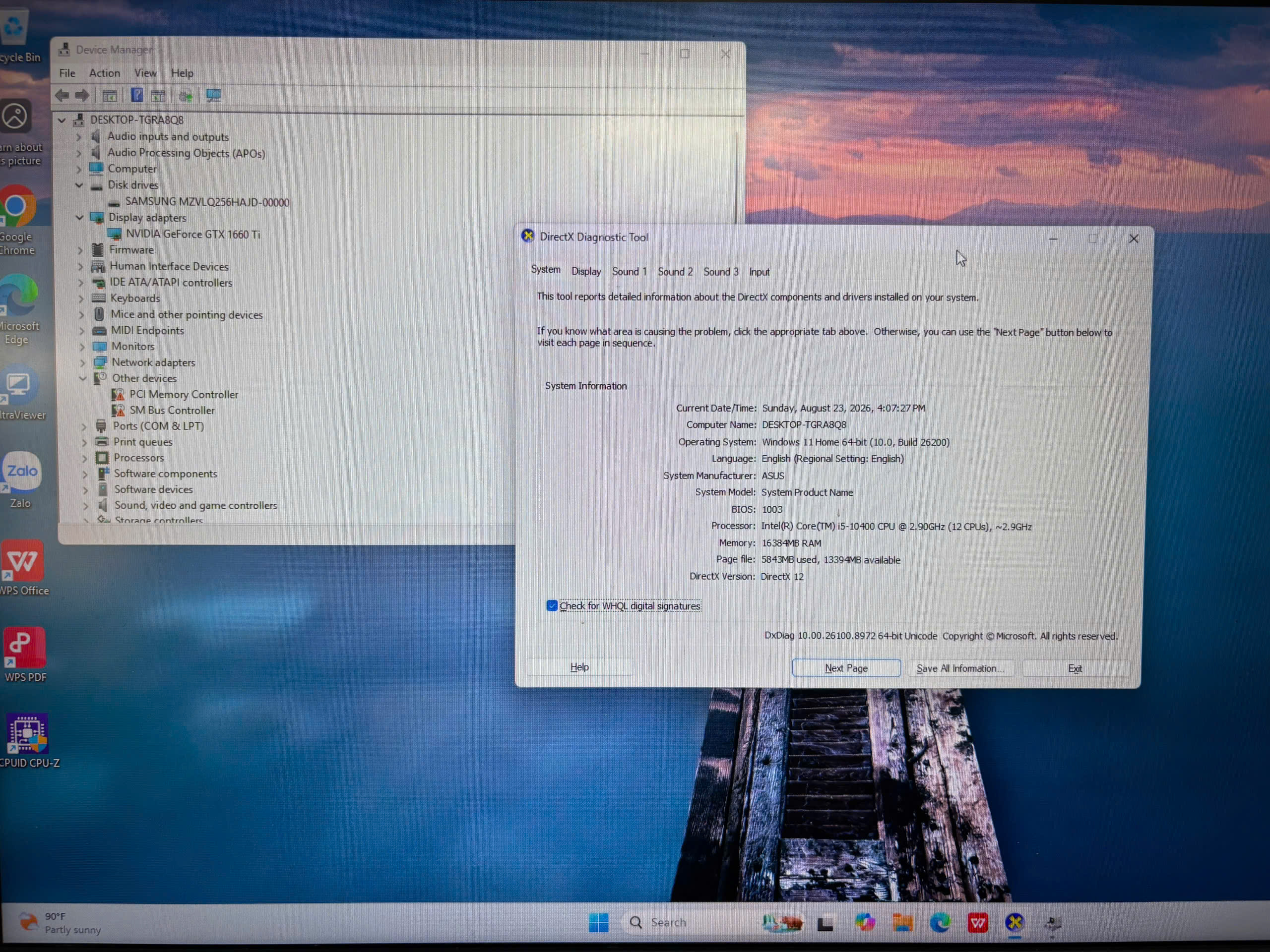Click the blue question-mark Help toolbar icon

coord(136,95)
